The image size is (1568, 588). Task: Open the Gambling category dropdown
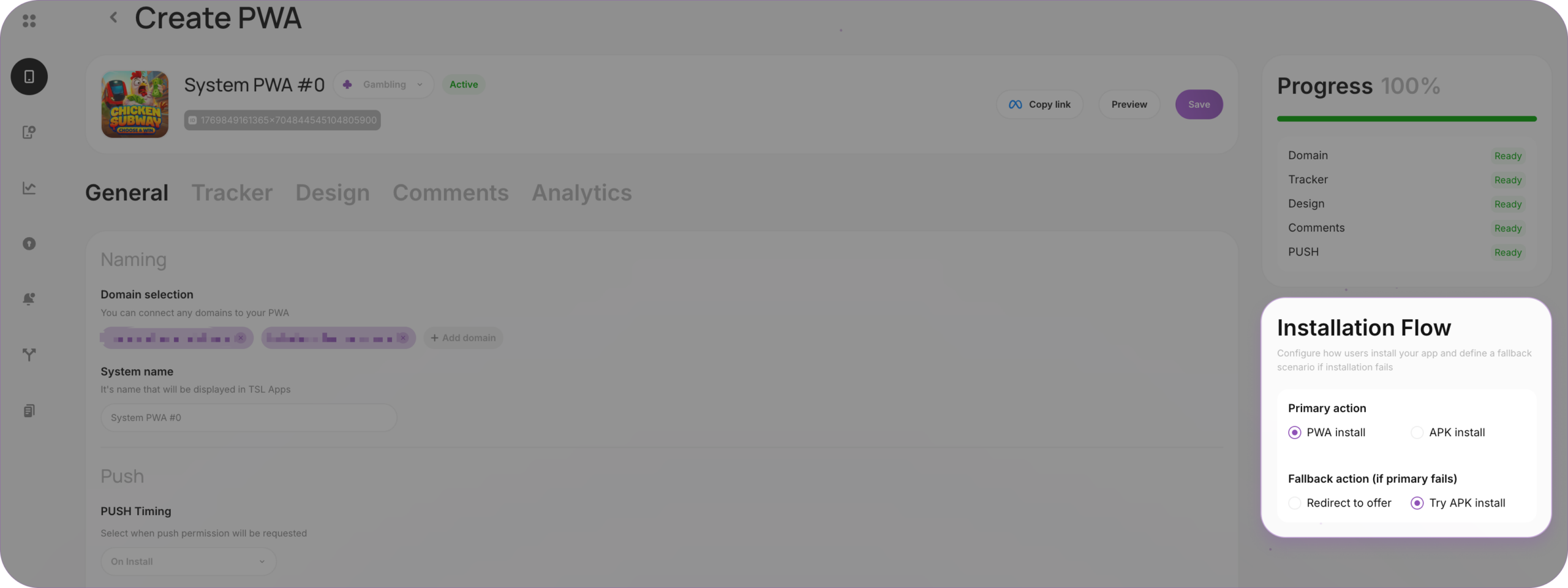(x=384, y=85)
